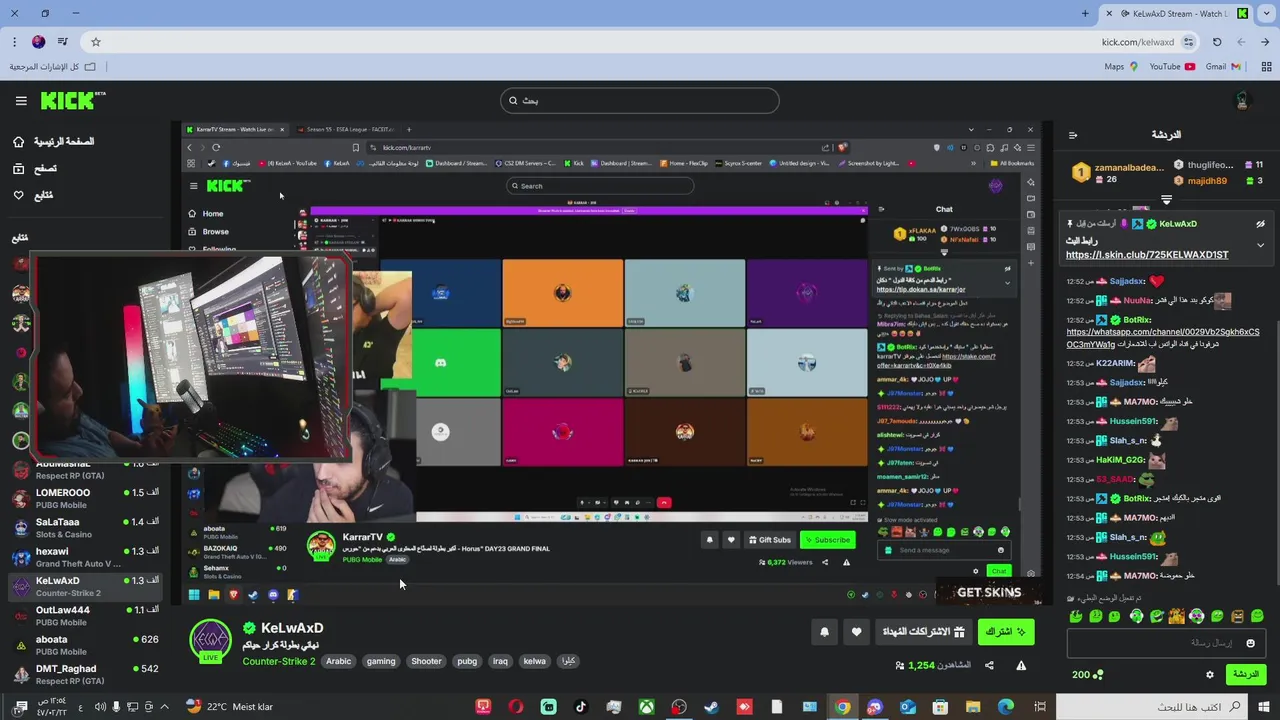Click the 200 channel points indicator
Viewport: 1280px width, 720px height.
click(1088, 675)
